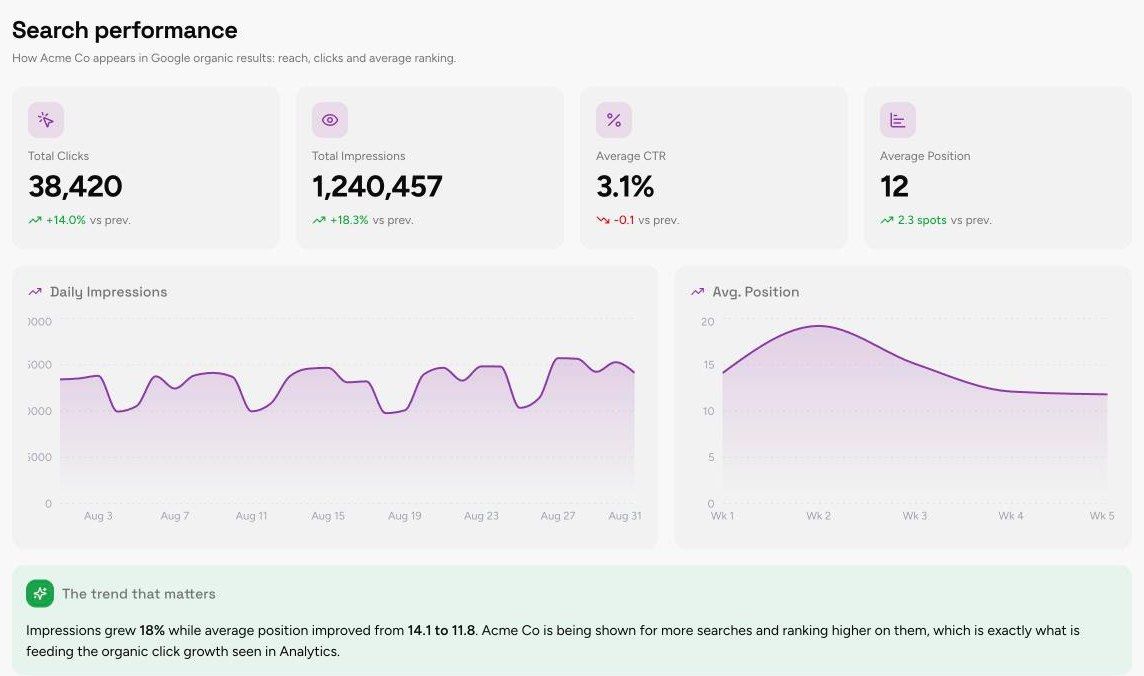Click the Wk 1 axis label

click(x=722, y=516)
